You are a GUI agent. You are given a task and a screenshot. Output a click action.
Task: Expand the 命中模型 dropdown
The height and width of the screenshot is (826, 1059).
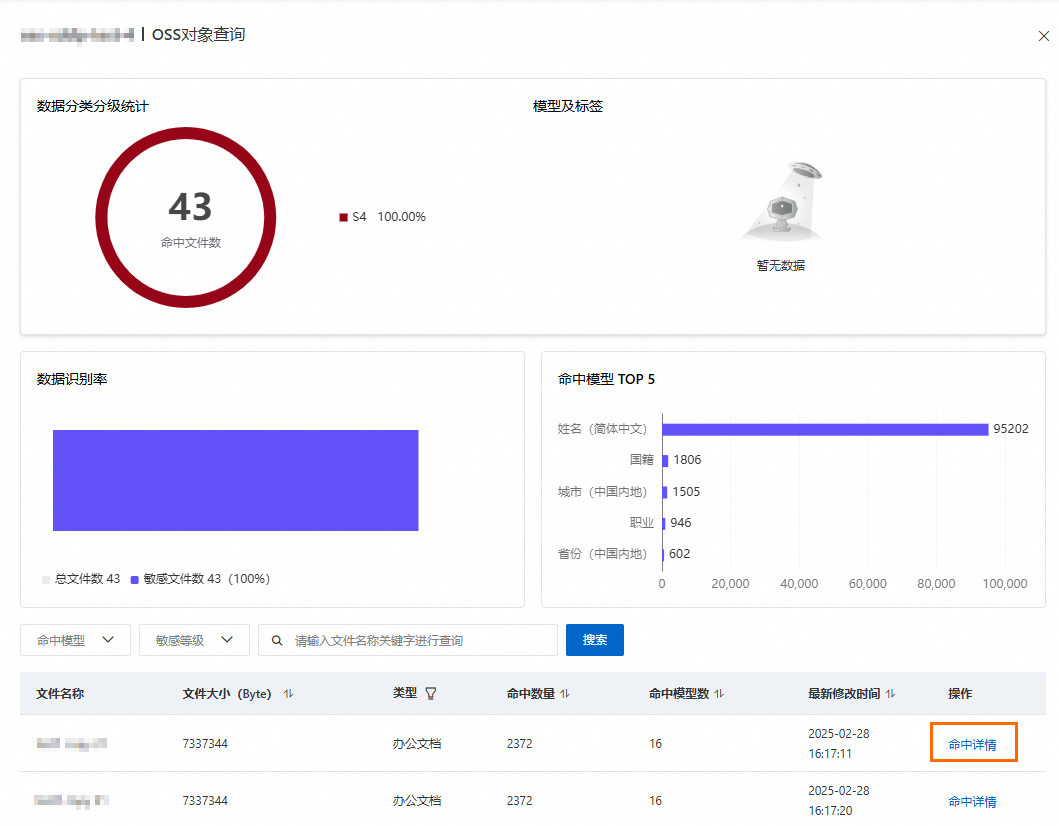click(75, 641)
